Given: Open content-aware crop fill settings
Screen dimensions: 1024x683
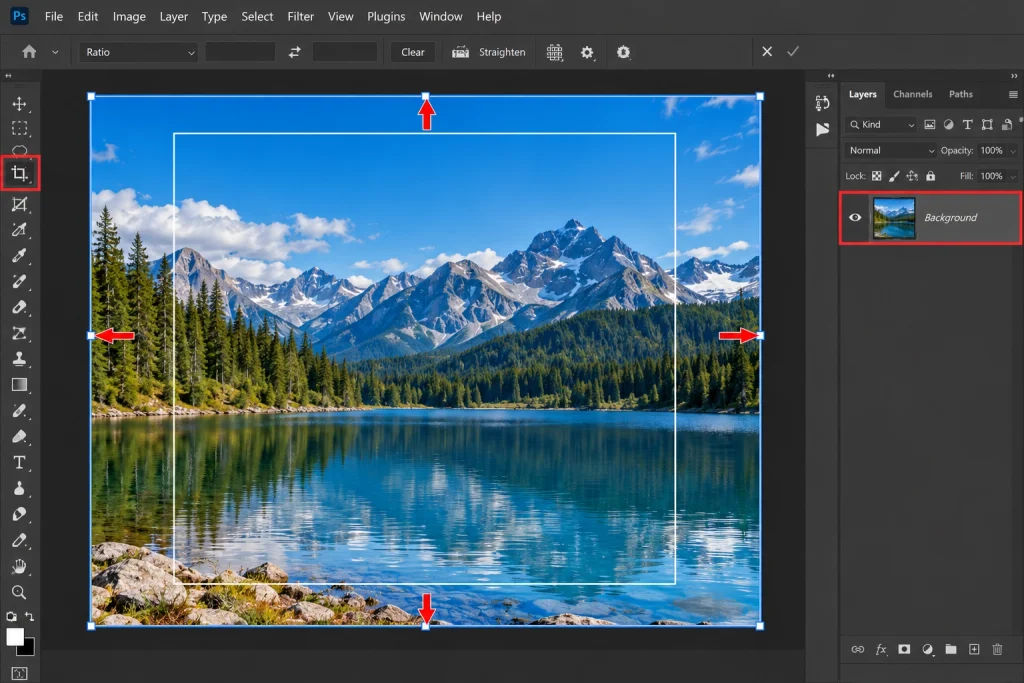Looking at the screenshot, I should coord(624,52).
